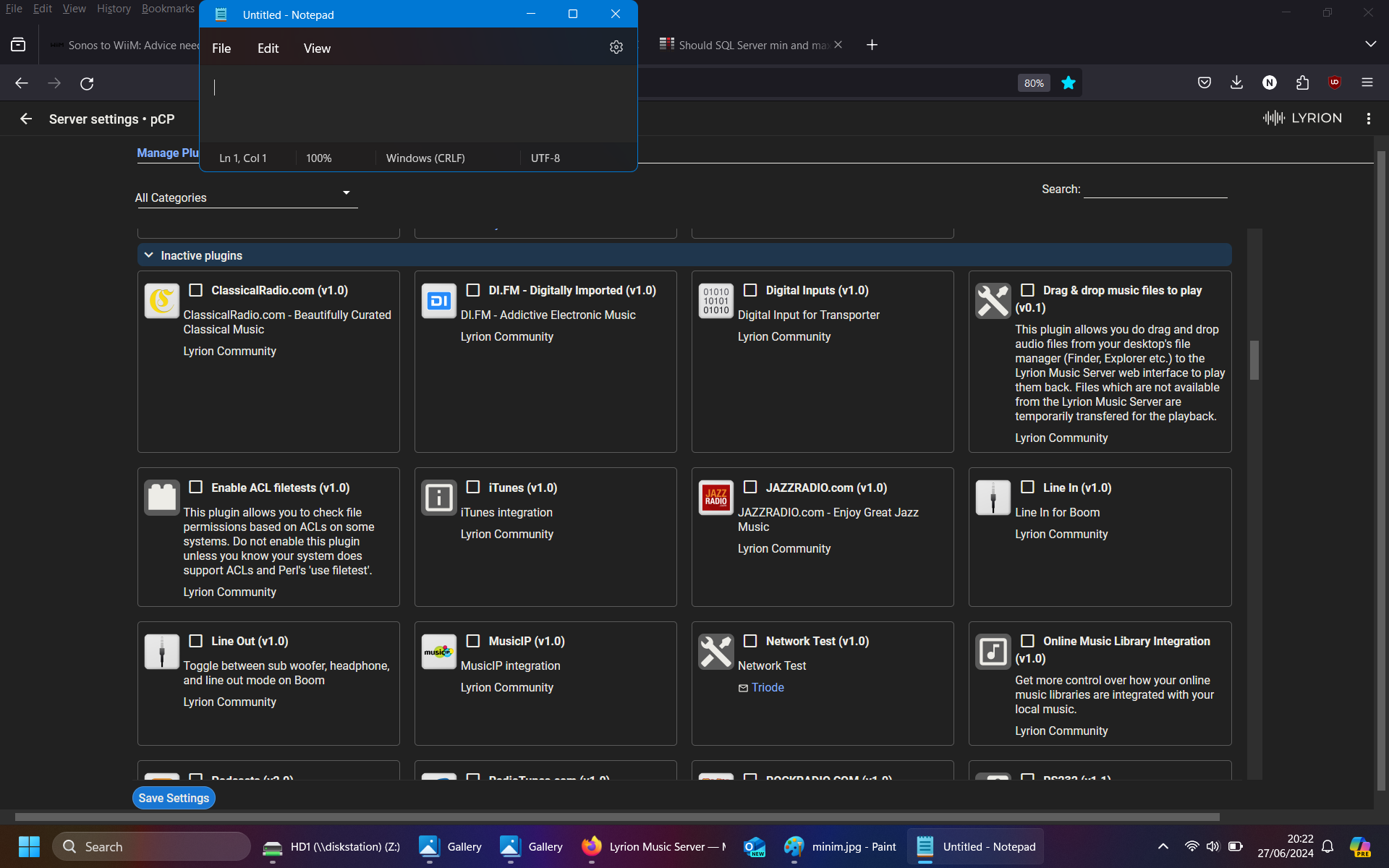Switch to Sonos to WiiM browser tab
The width and height of the screenshot is (1389, 868).
(x=123, y=45)
